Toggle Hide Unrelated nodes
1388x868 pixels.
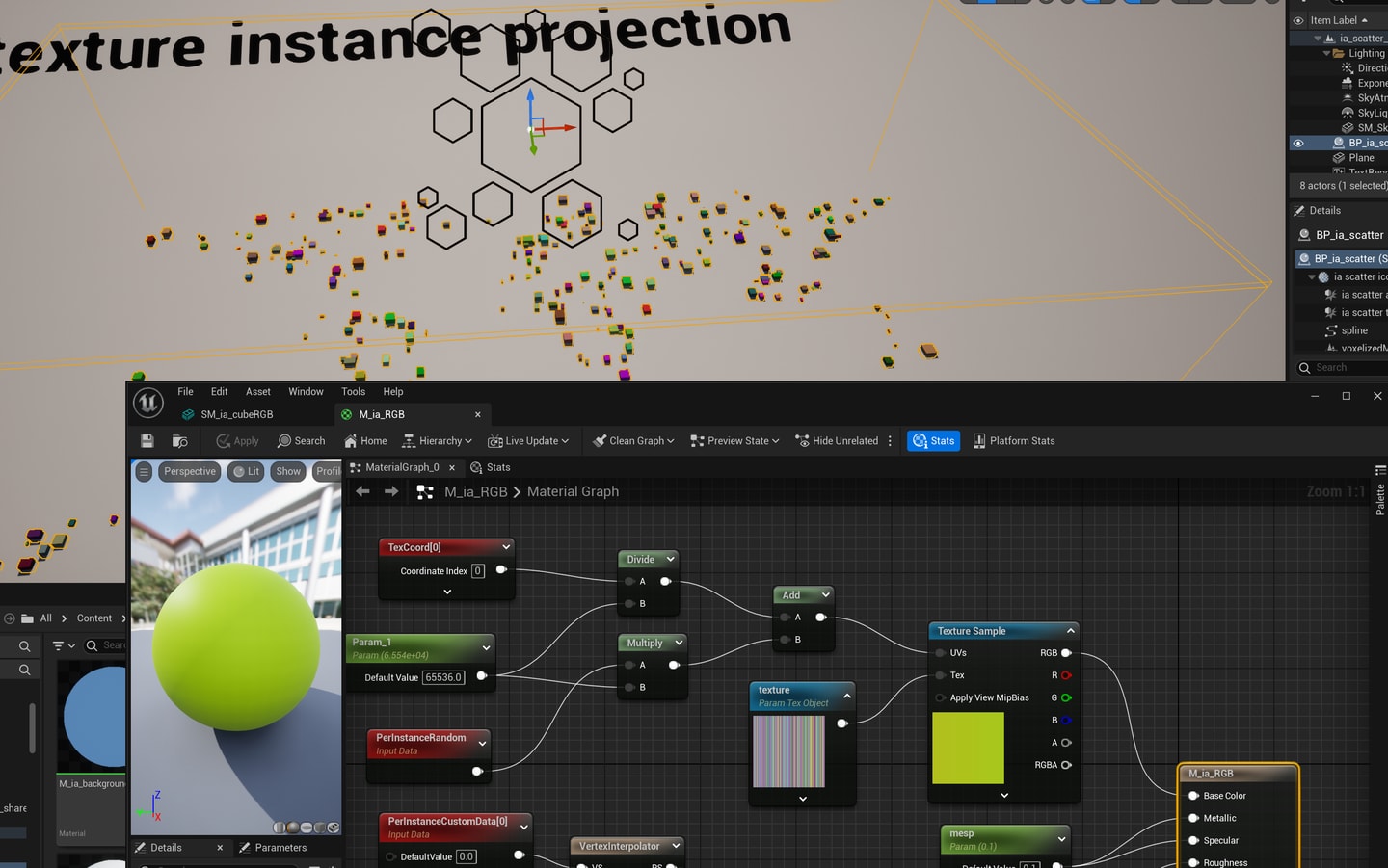[x=837, y=441]
